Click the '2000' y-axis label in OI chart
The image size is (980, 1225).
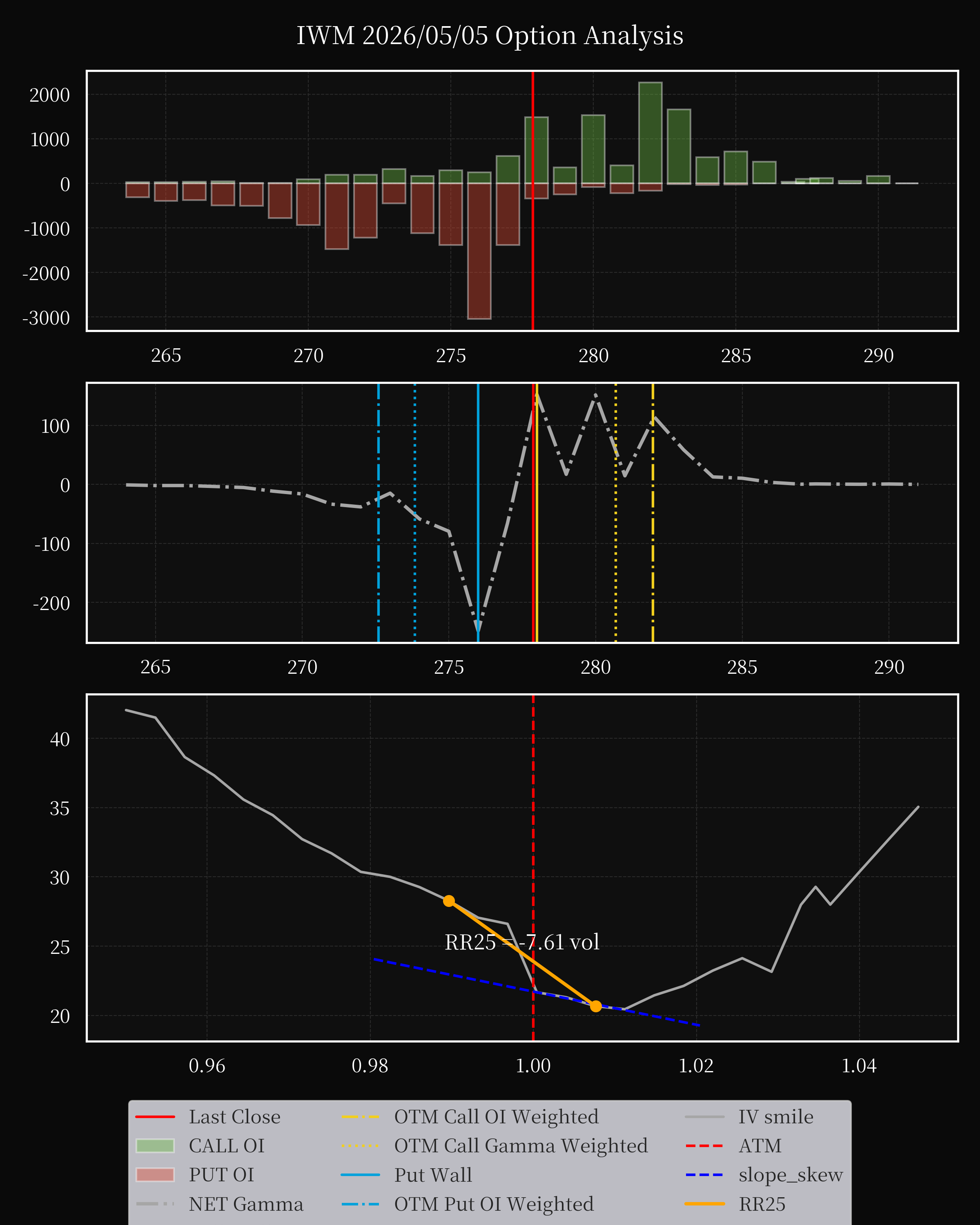point(49,95)
